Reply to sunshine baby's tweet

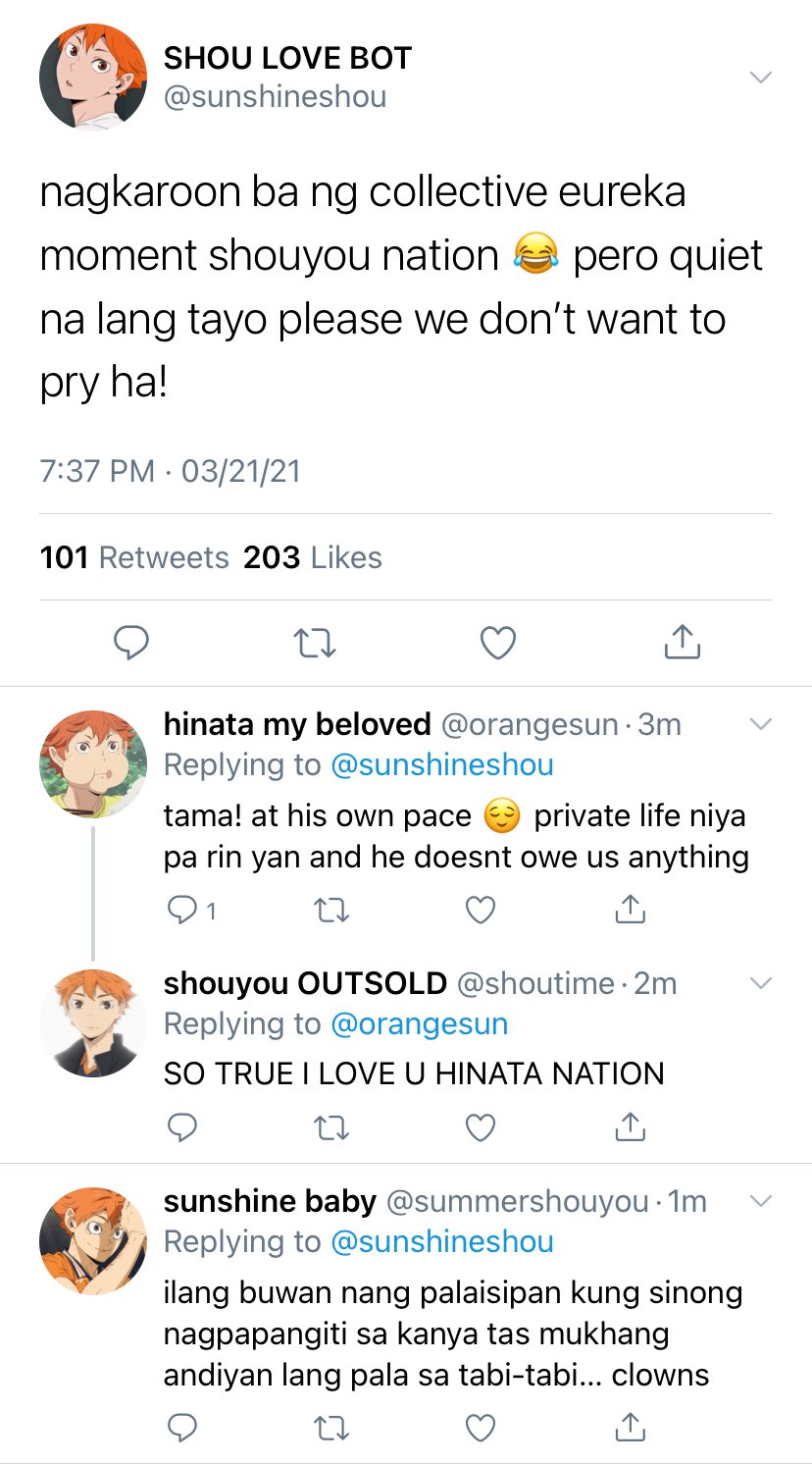point(181,1429)
